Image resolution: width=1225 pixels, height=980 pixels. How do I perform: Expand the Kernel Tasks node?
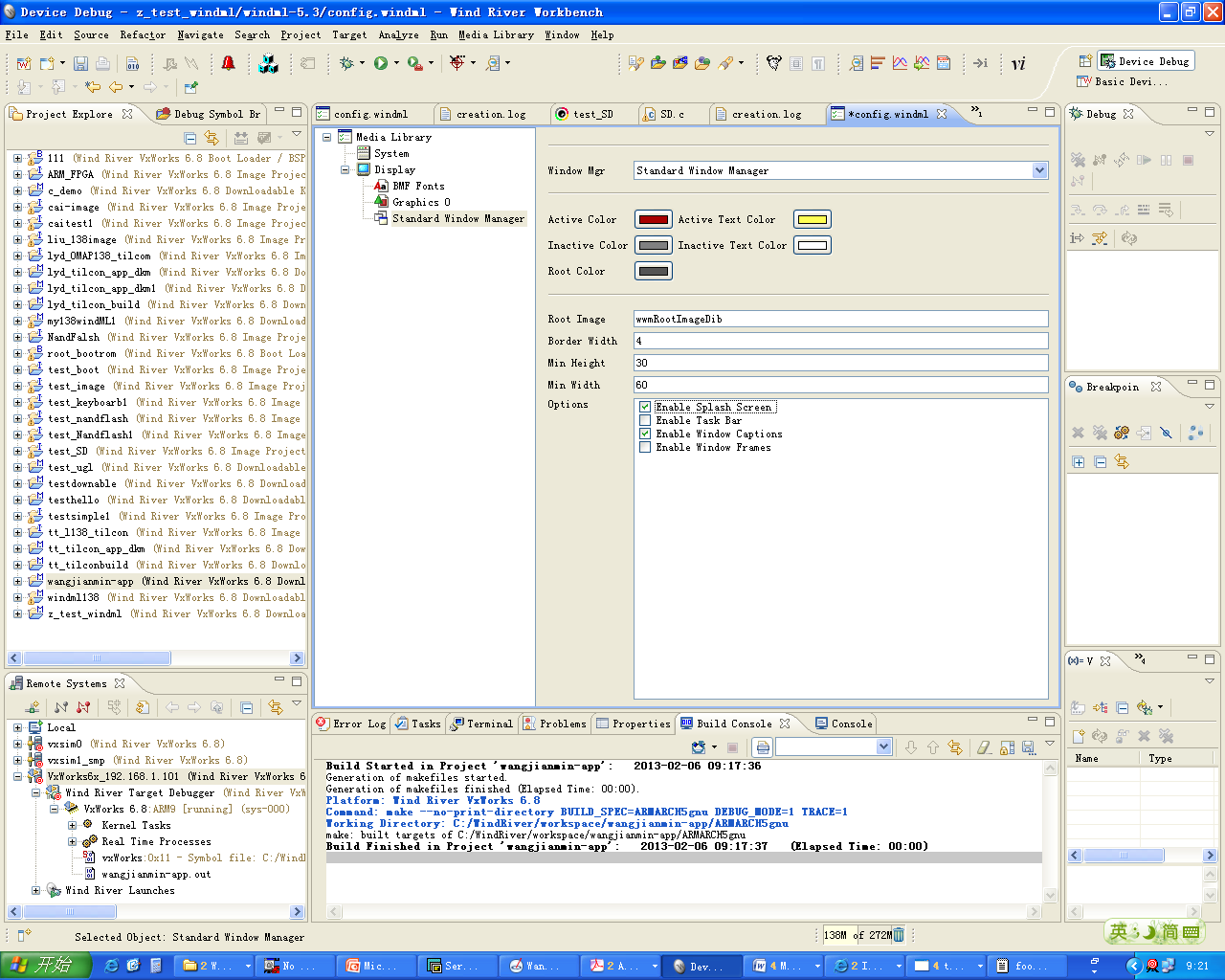72,825
